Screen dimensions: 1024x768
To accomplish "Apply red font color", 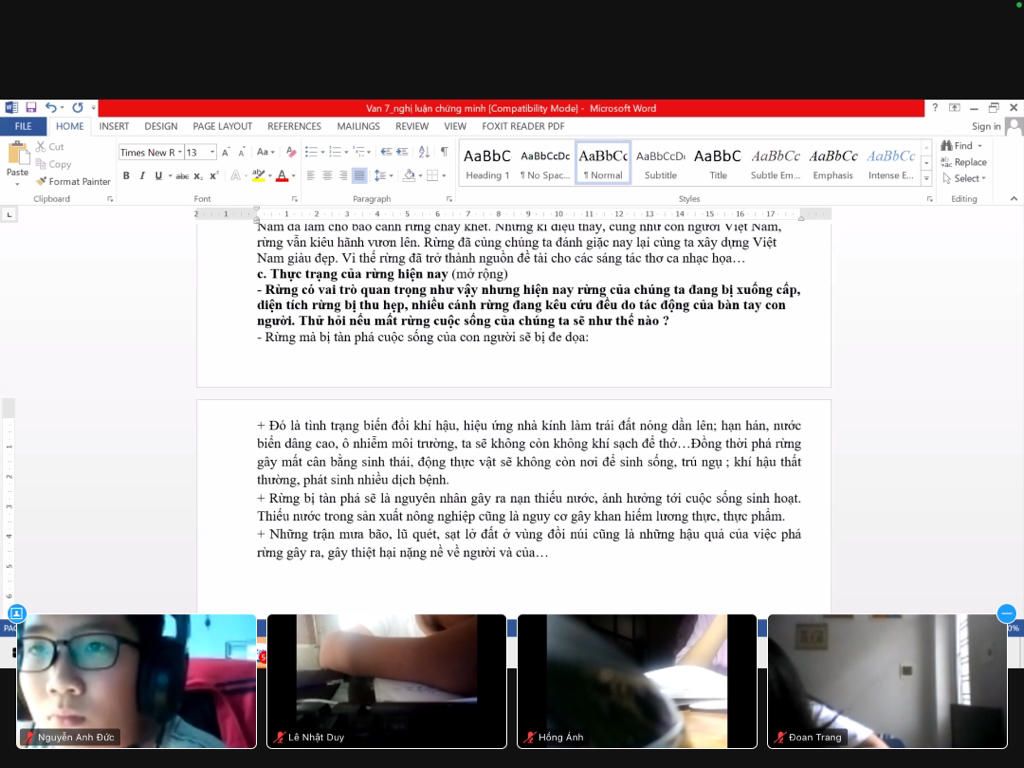I will (282, 176).
